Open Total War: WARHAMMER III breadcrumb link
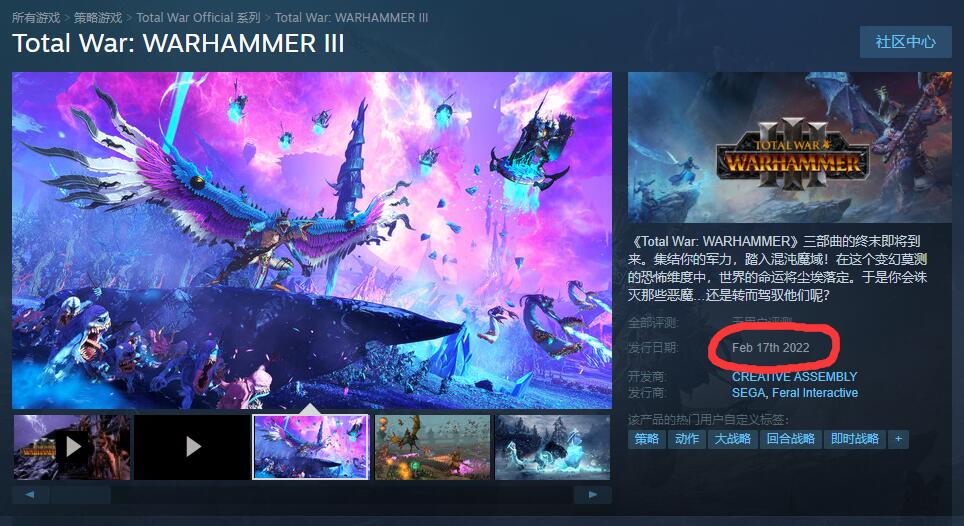 (351, 18)
